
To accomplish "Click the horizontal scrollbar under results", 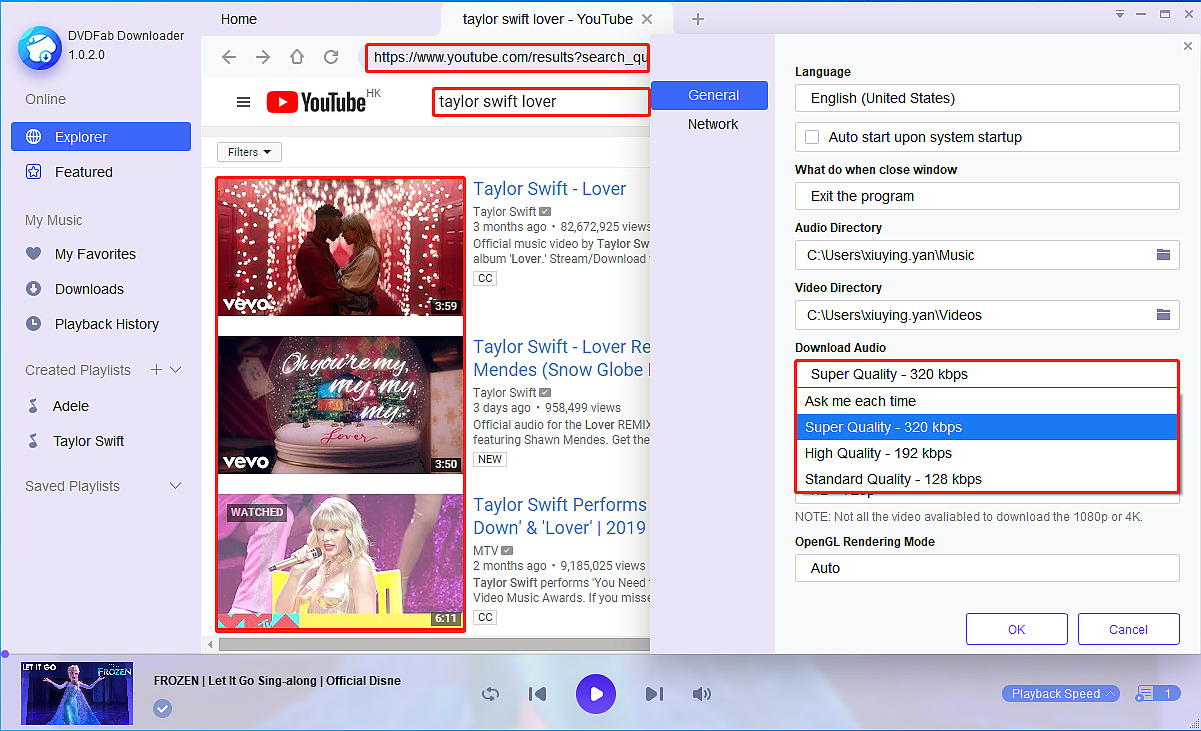I will 434,644.
